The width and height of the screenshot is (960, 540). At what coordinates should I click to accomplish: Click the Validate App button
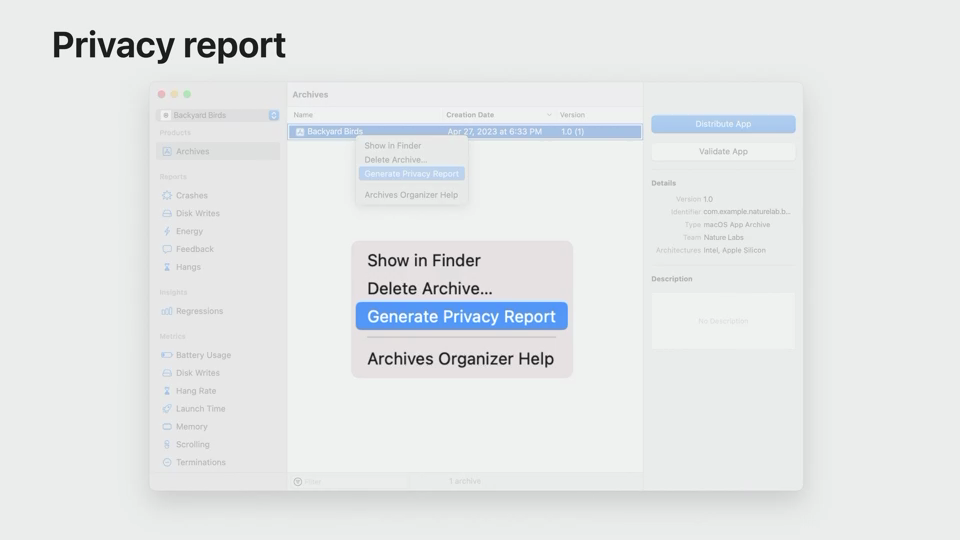click(723, 151)
